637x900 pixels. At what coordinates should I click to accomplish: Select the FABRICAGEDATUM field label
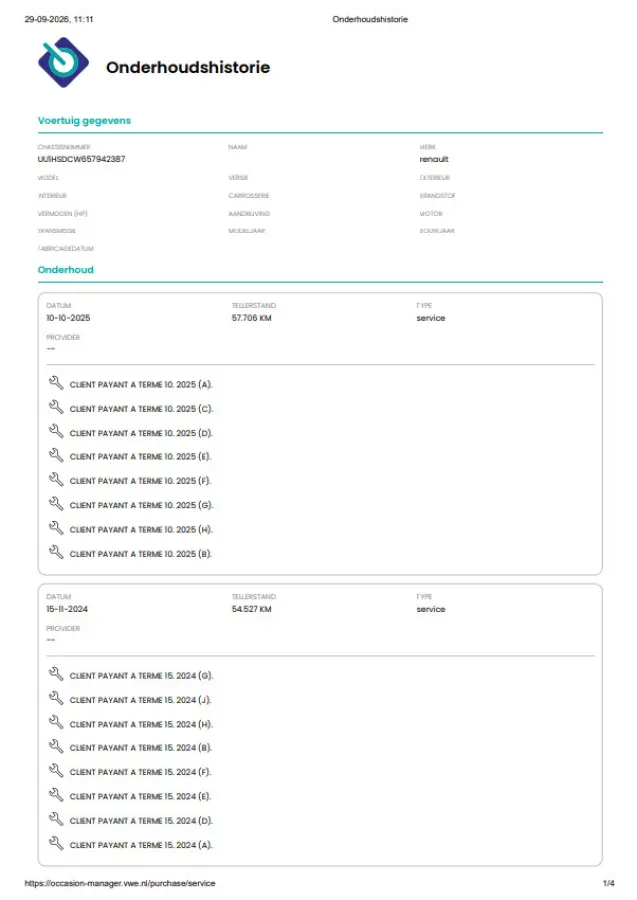click(x=65, y=249)
